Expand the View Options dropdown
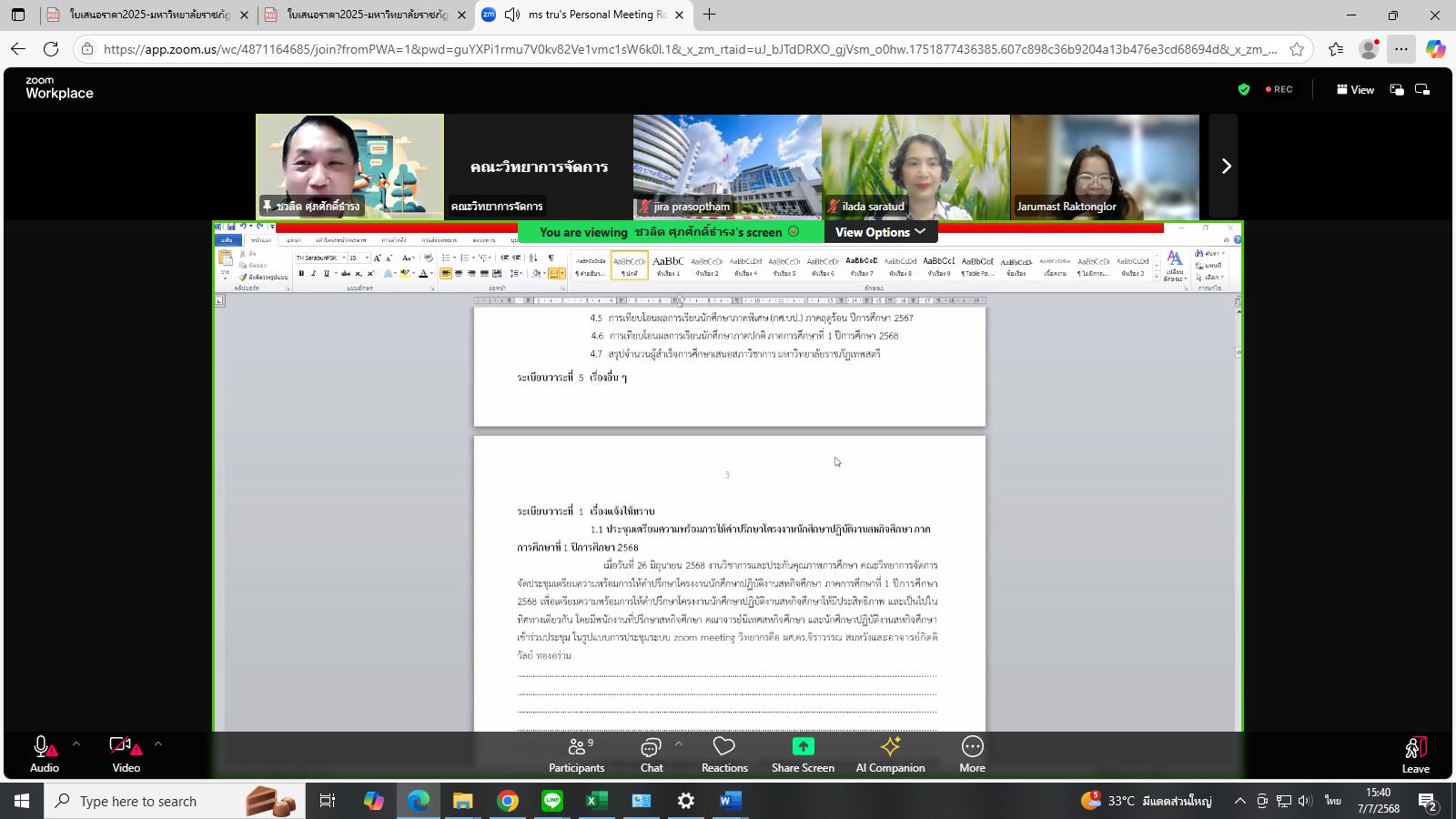The width and height of the screenshot is (1456, 819). [880, 232]
